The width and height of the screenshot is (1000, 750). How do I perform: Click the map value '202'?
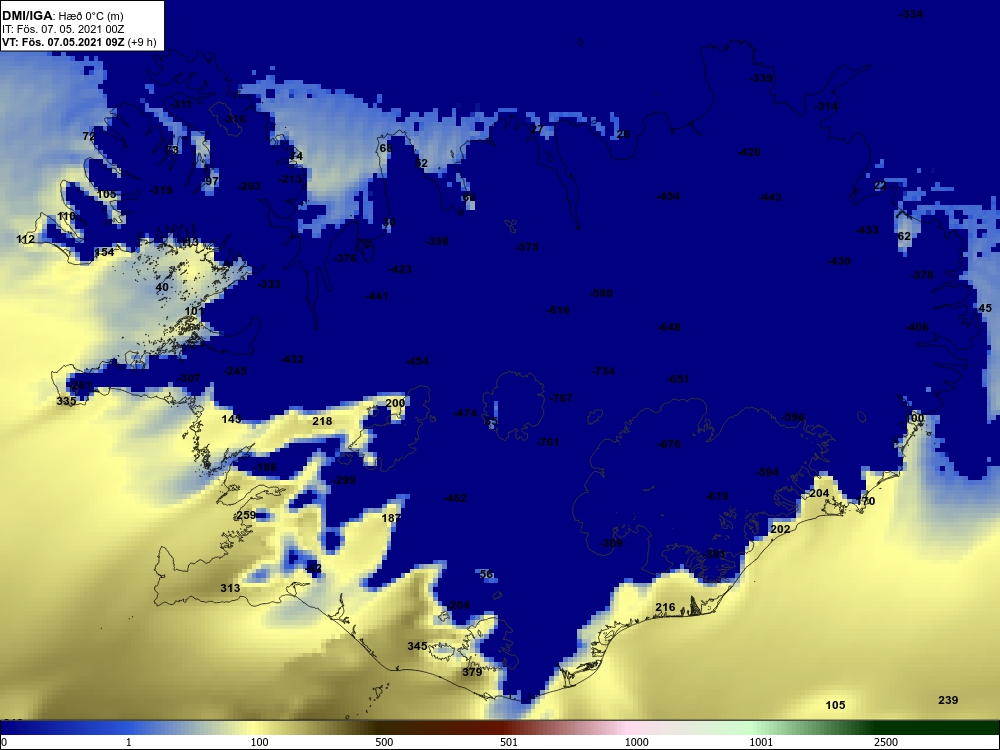[780, 529]
